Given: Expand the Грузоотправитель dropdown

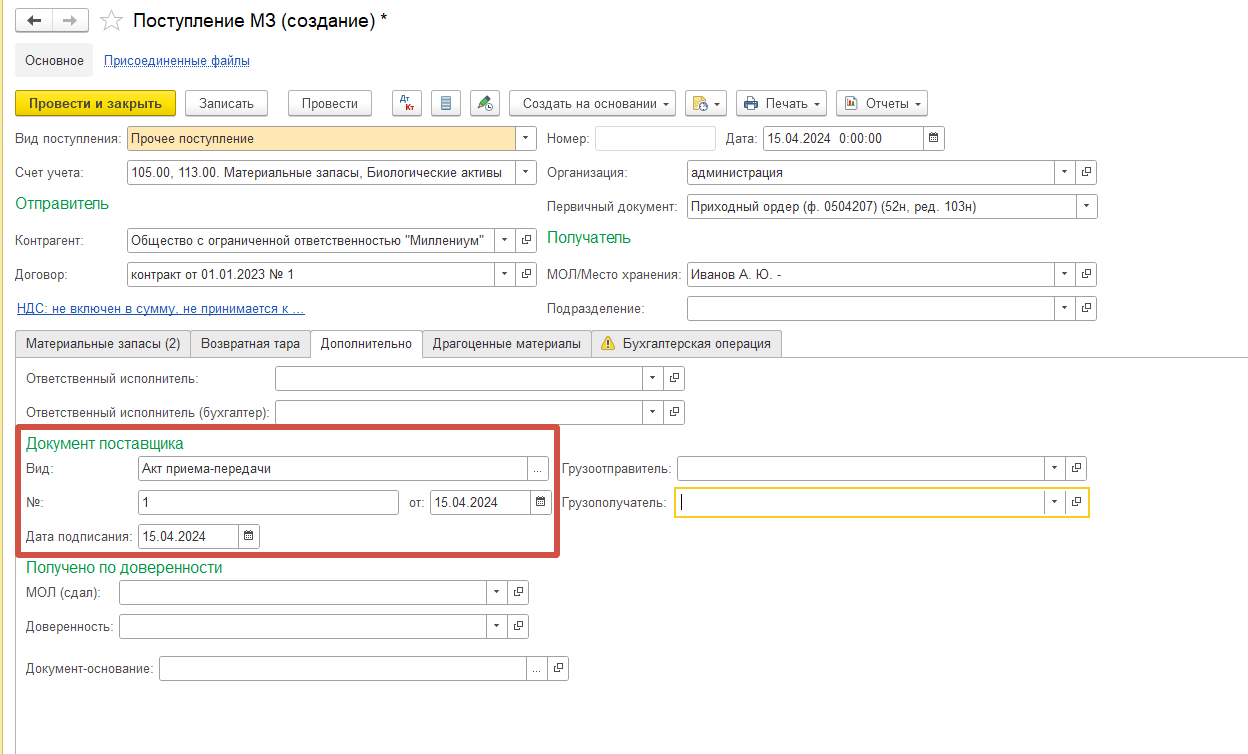Looking at the screenshot, I should tap(1055, 468).
